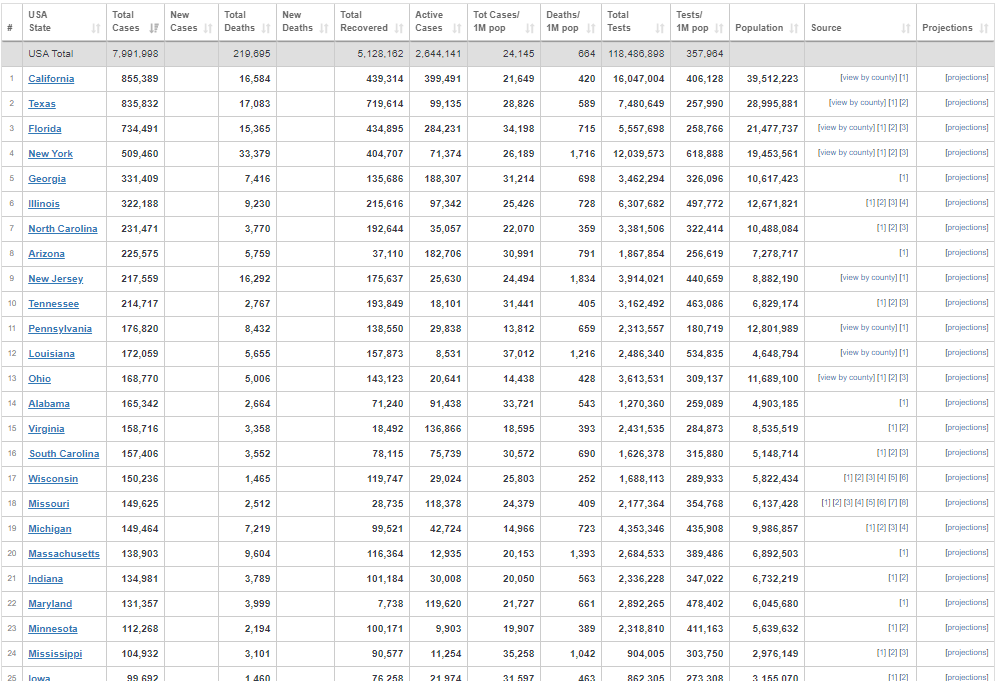Open the North Carolina state link
The width and height of the screenshot is (1000, 681).
[63, 229]
